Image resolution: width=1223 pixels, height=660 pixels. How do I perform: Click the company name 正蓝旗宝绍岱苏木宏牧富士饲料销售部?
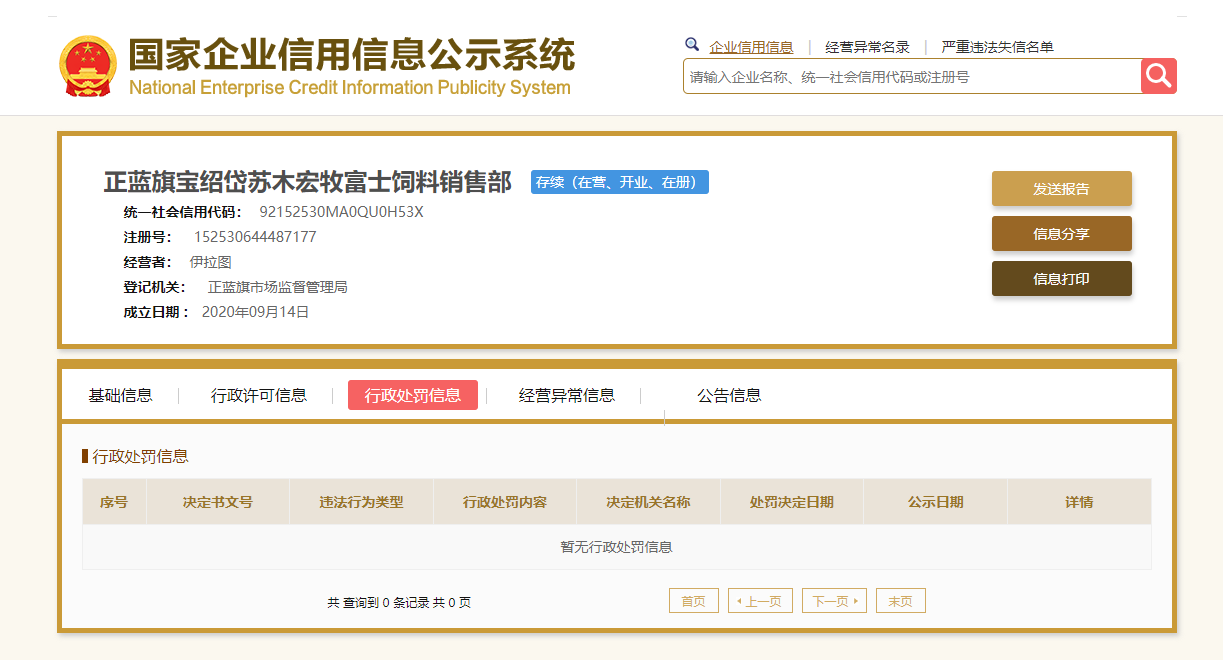pos(308,182)
